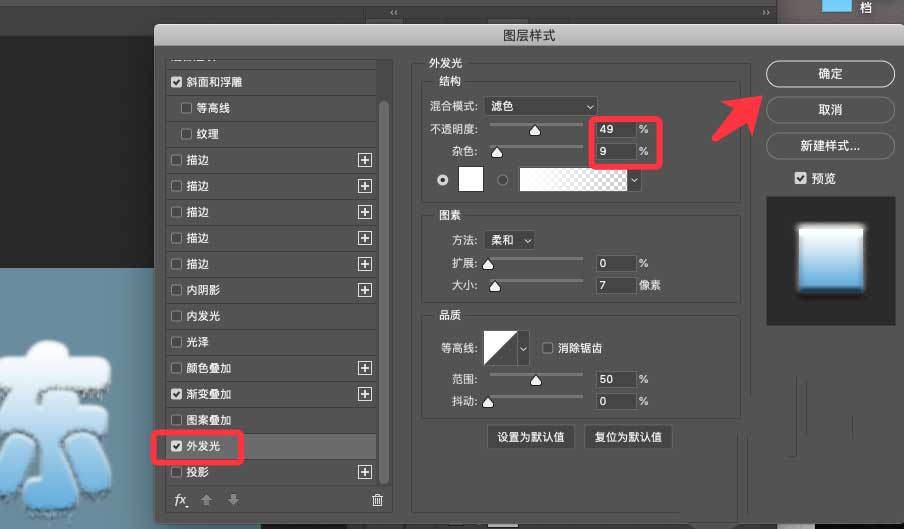Select the 图案叠加 style row
Image resolution: width=904 pixels, height=529 pixels.
[x=271, y=420]
